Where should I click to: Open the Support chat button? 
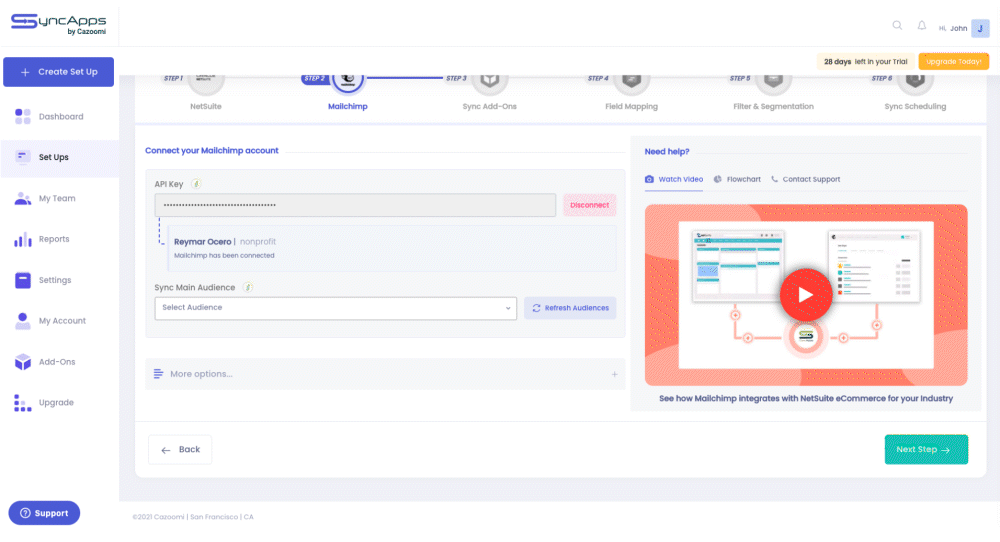(44, 513)
